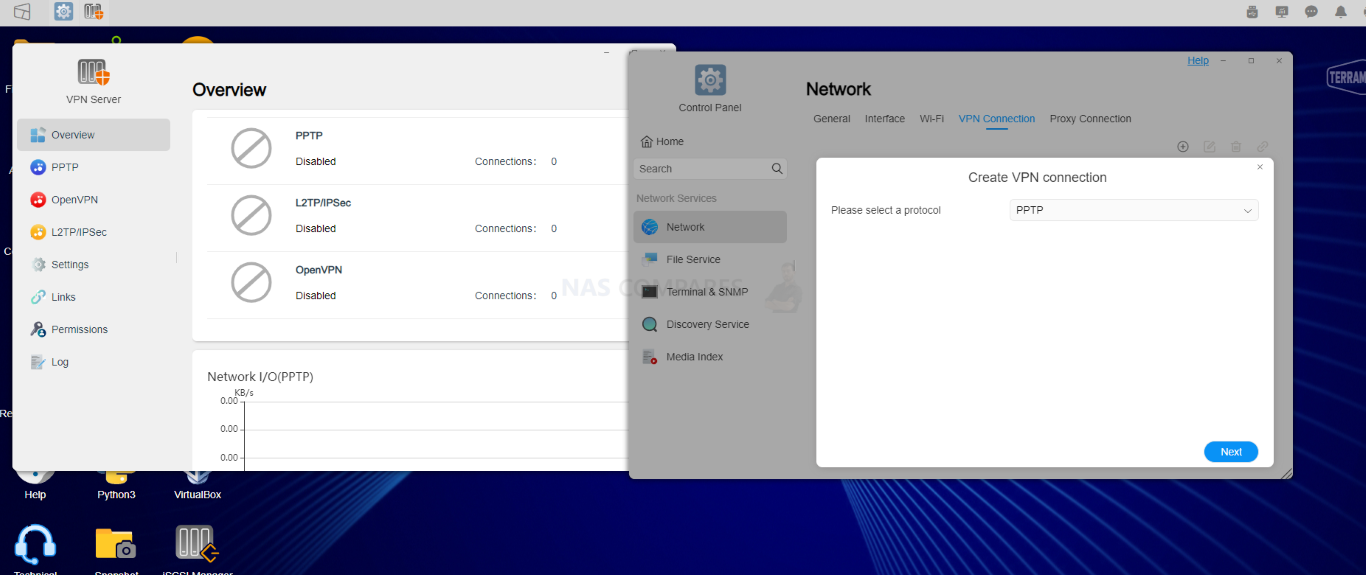Open notifications bell icon

(x=1341, y=12)
